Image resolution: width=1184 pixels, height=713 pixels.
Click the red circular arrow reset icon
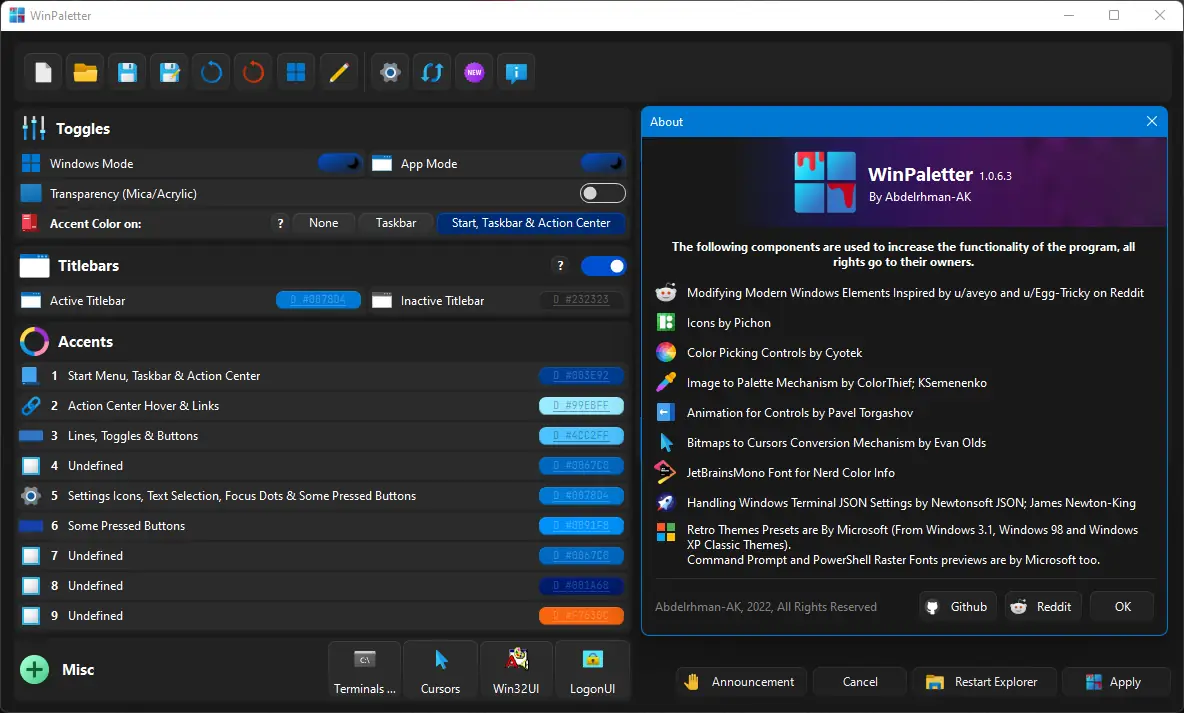pyautogui.click(x=254, y=72)
